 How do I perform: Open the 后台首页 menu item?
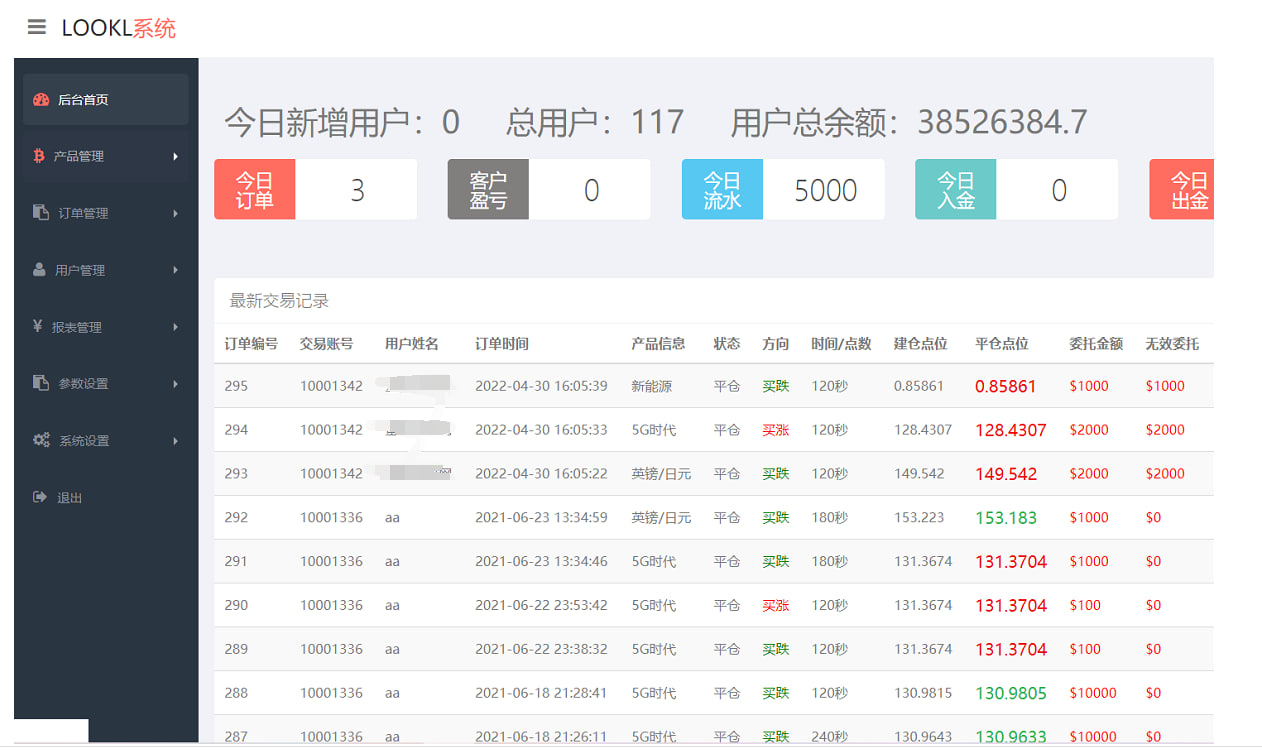coord(106,100)
